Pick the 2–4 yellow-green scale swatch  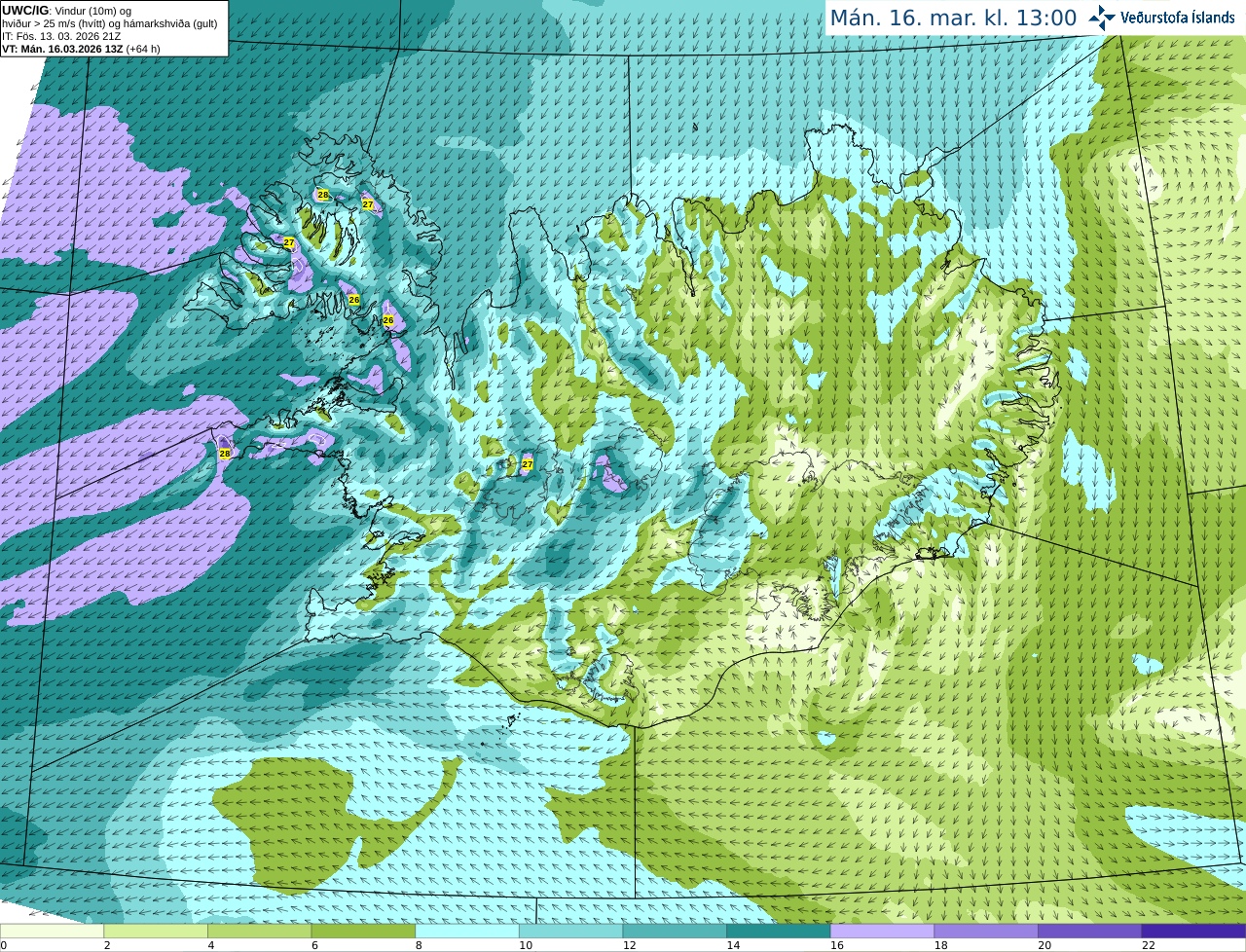click(x=156, y=931)
